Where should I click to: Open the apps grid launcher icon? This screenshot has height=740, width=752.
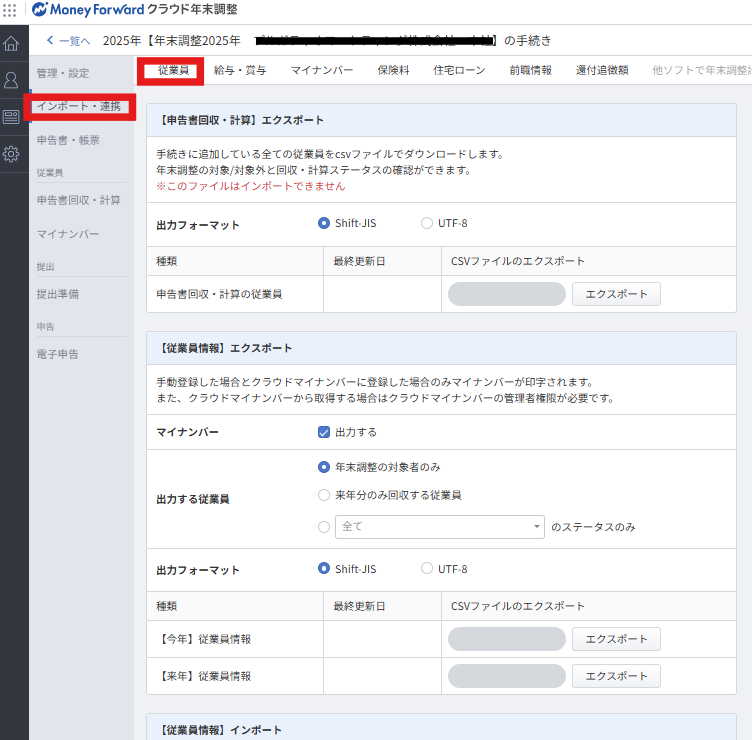[x=11, y=9]
